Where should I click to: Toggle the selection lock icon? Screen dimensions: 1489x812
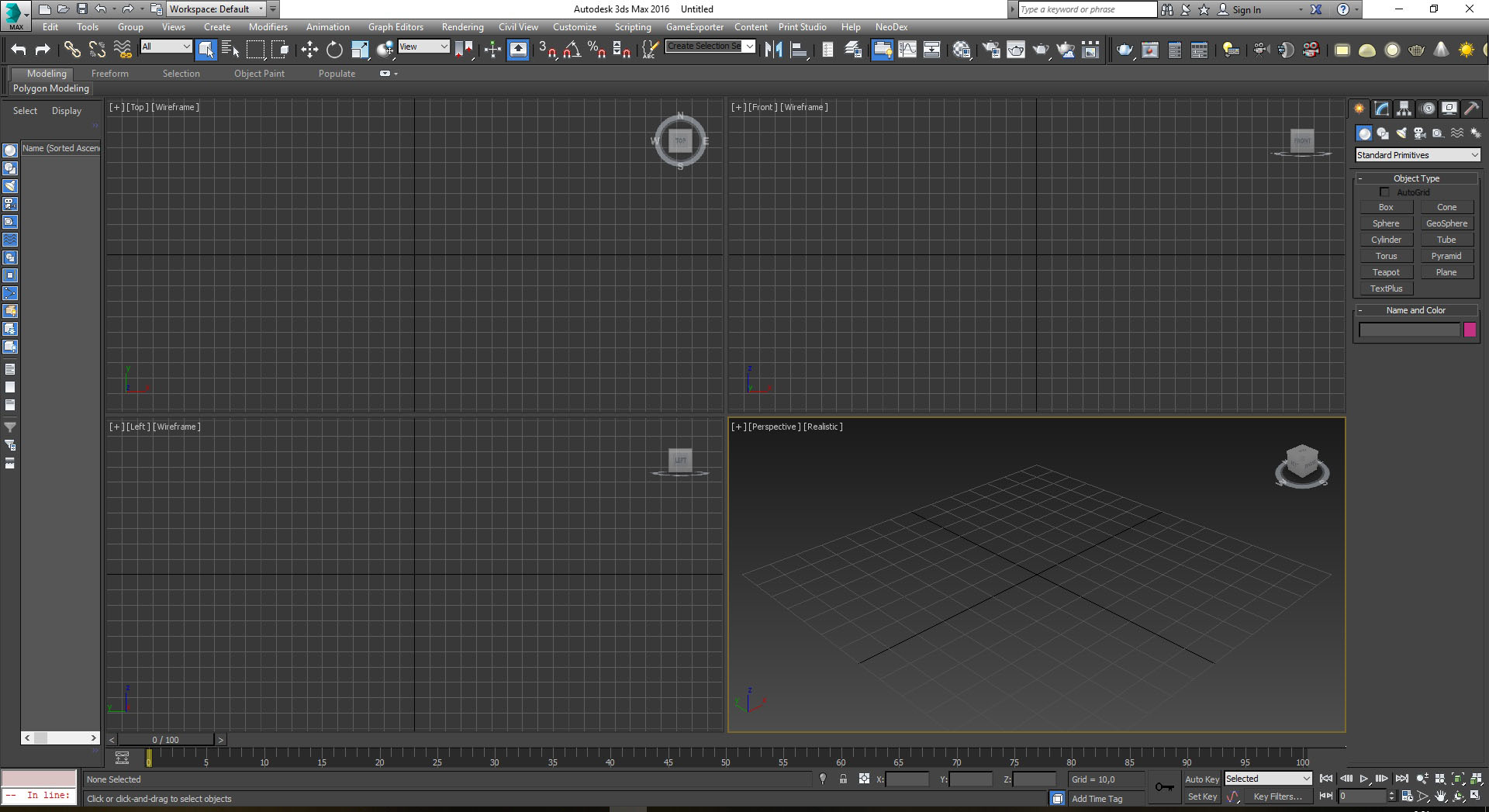[843, 779]
